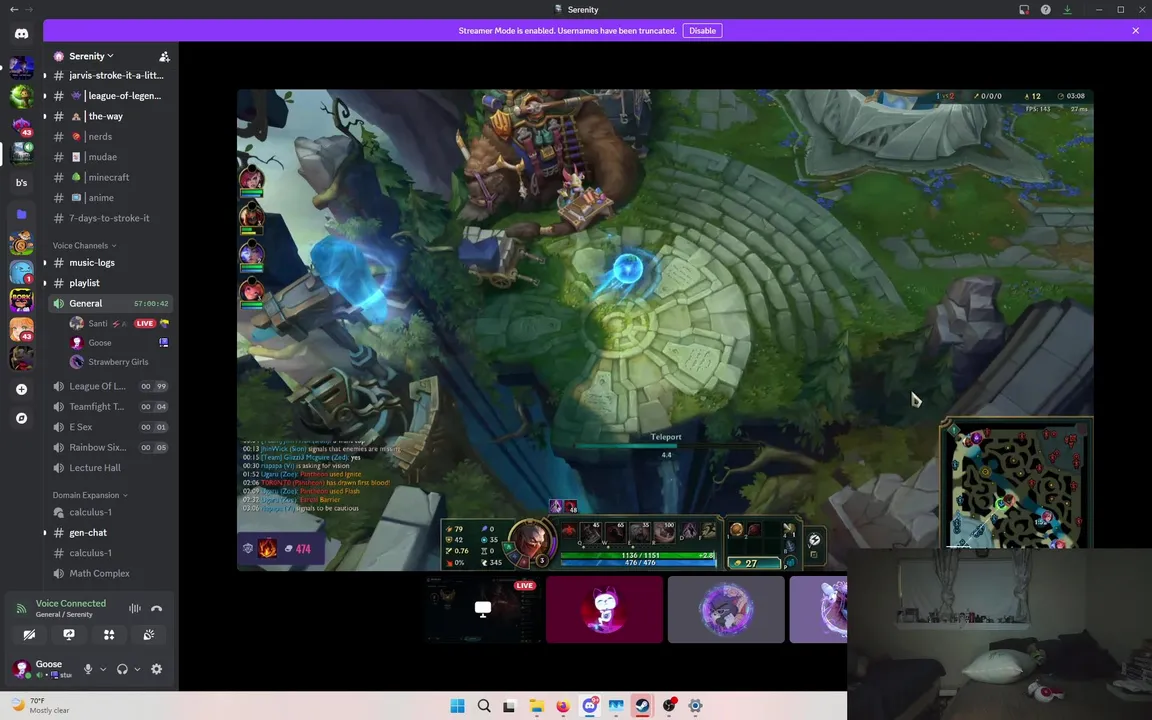Select the General voice channel
This screenshot has width=1152, height=720.
(110, 303)
